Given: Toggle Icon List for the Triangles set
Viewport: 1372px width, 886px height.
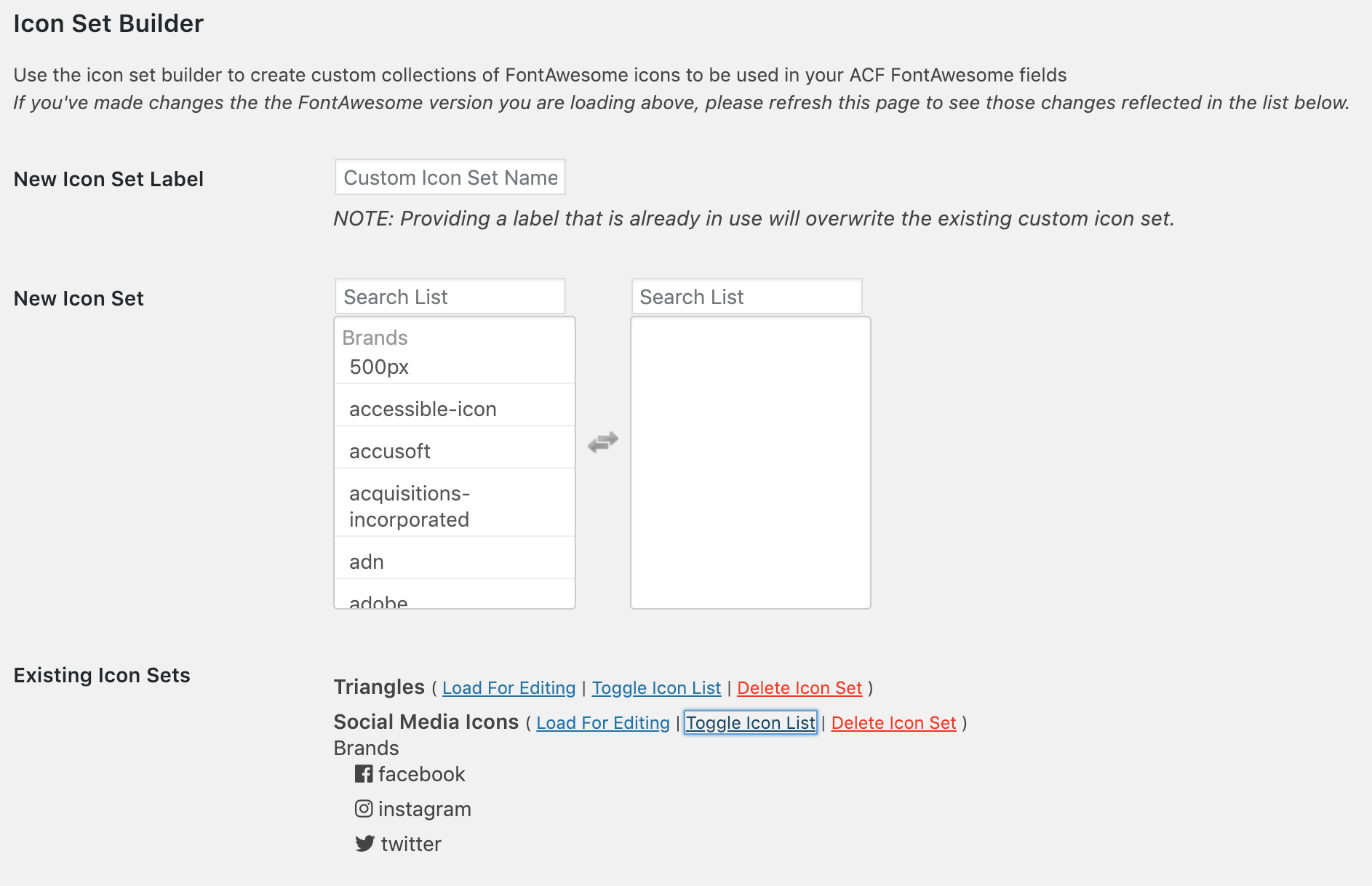Looking at the screenshot, I should [x=655, y=687].
